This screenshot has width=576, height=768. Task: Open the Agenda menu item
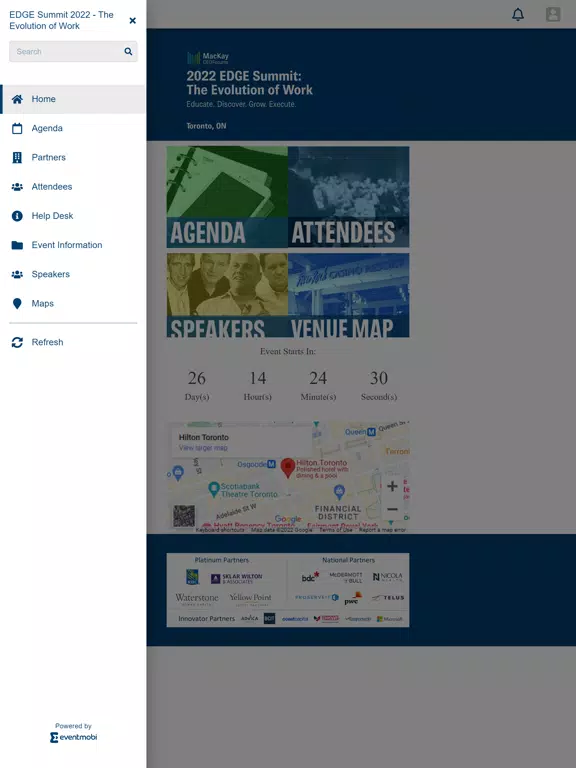(x=73, y=128)
